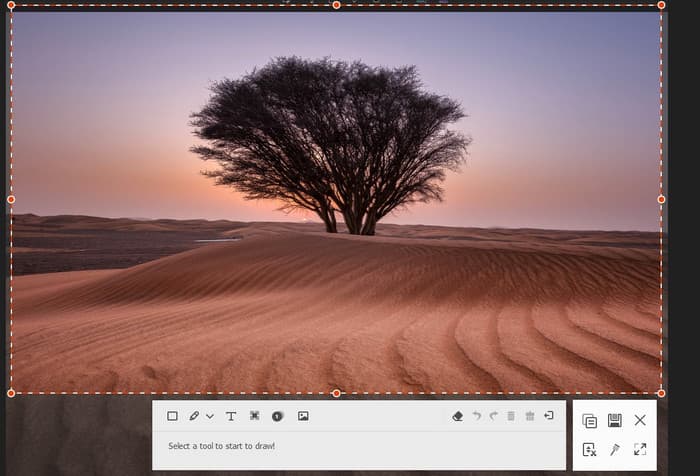The image size is (700, 476).
Task: Undo the last annotation
Action: click(x=476, y=416)
